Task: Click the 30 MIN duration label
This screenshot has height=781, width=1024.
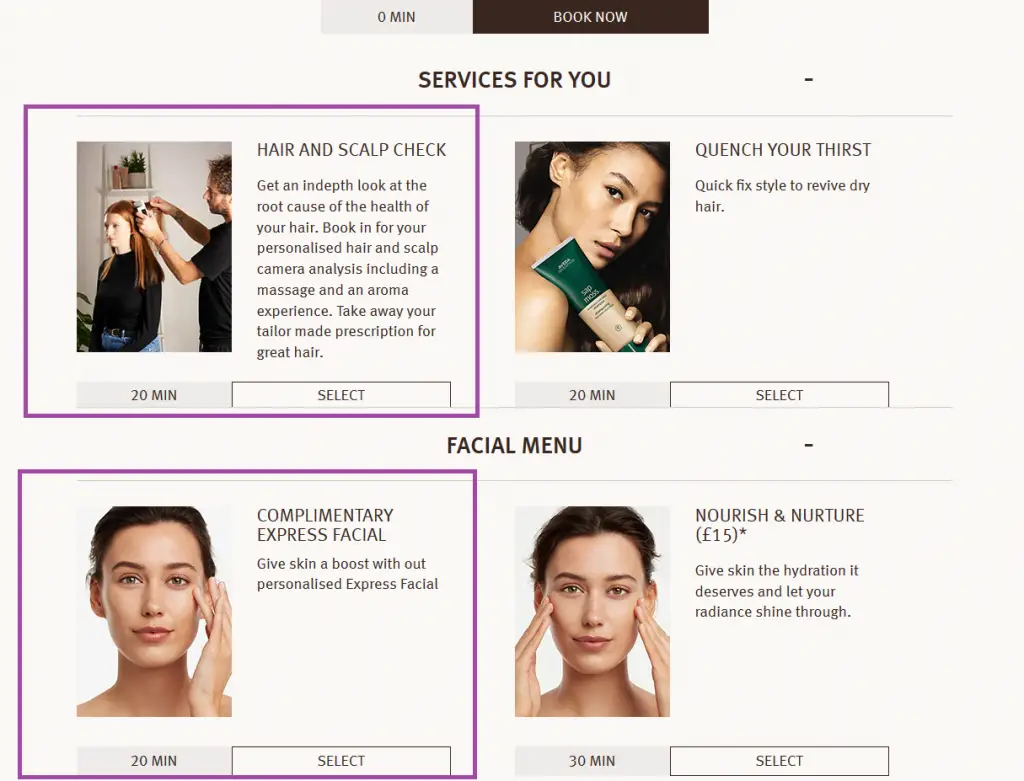Action: (592, 761)
